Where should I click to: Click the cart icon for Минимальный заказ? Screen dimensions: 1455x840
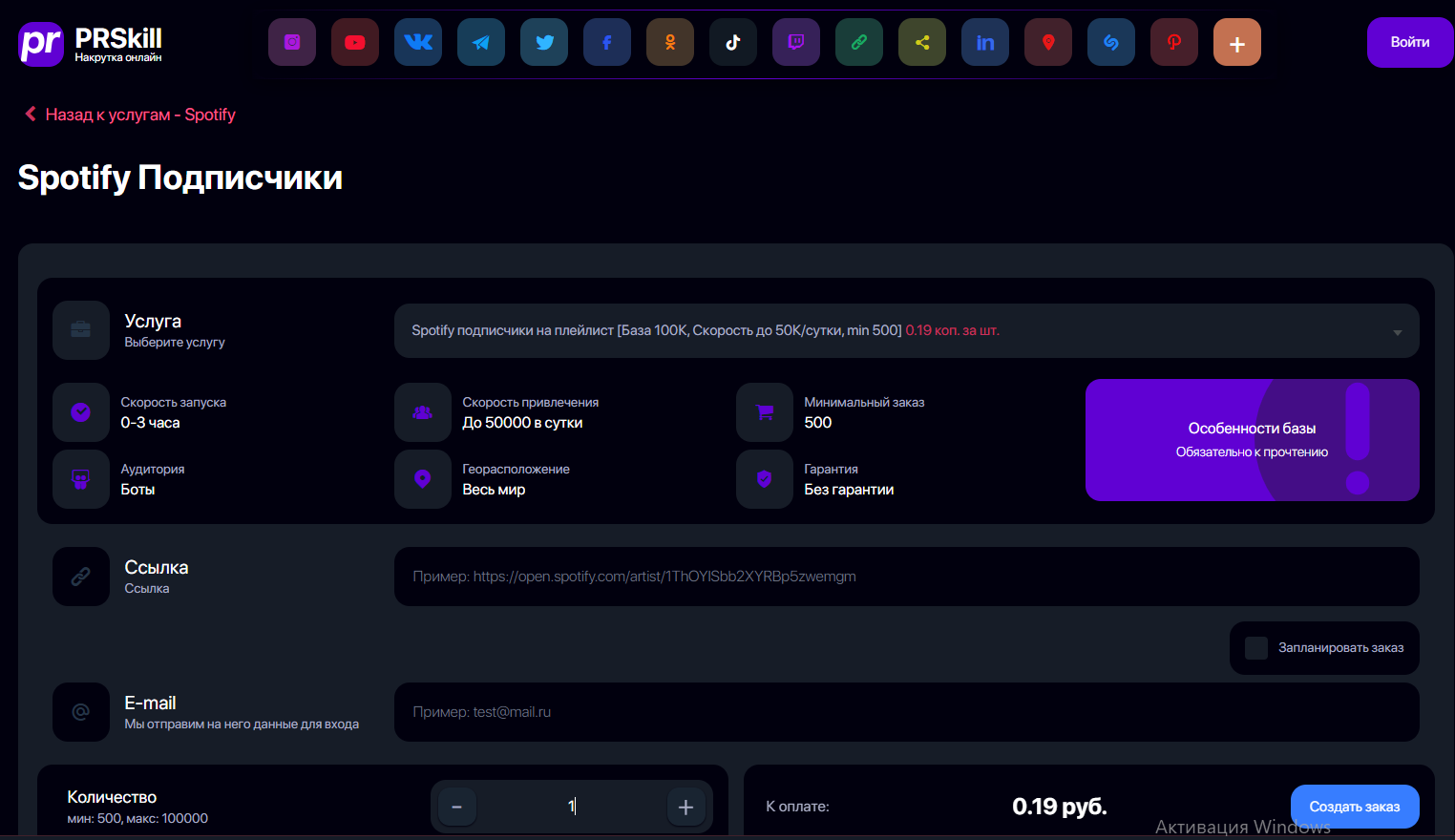(x=765, y=412)
